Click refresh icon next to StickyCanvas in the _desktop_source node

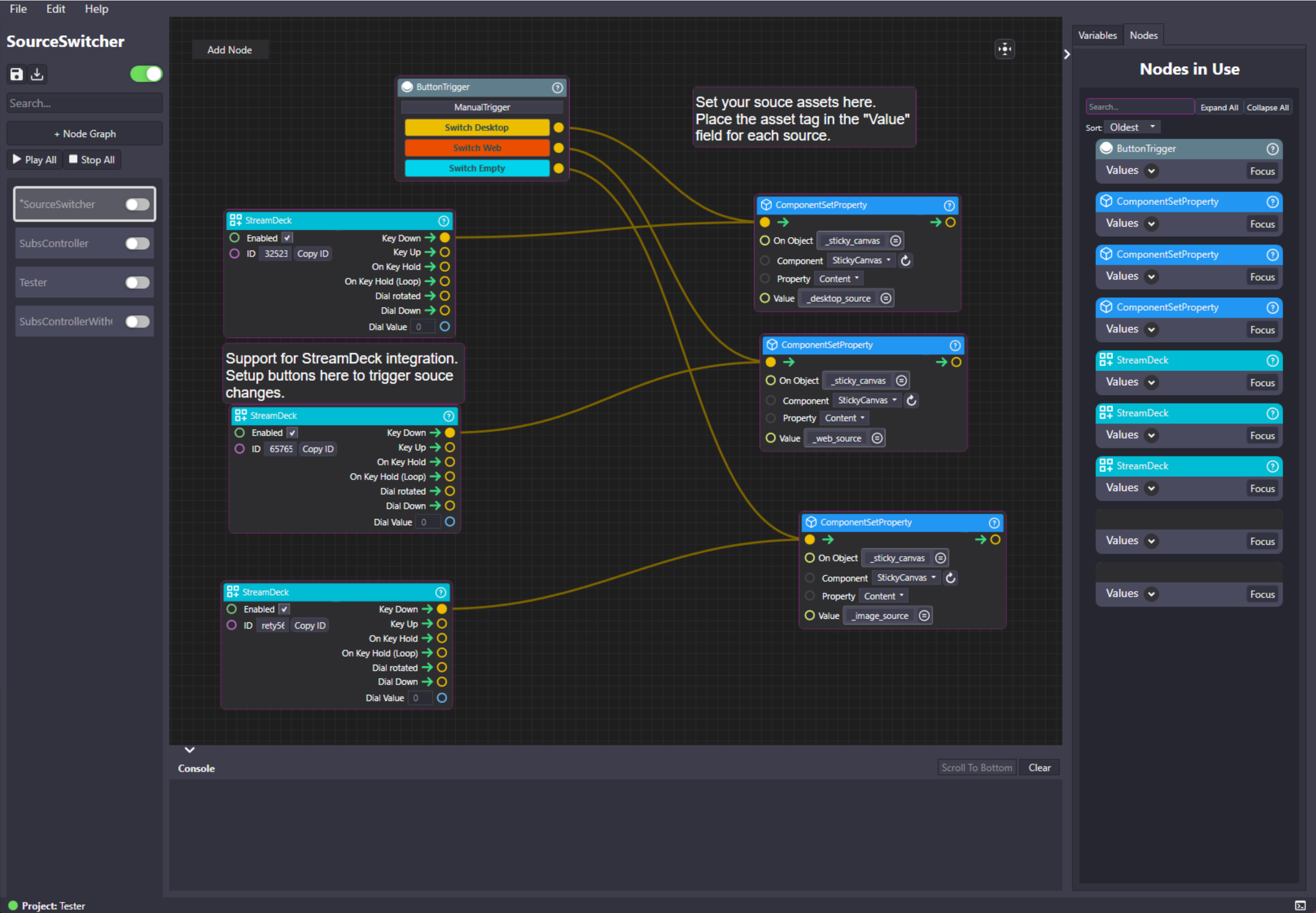(x=905, y=261)
